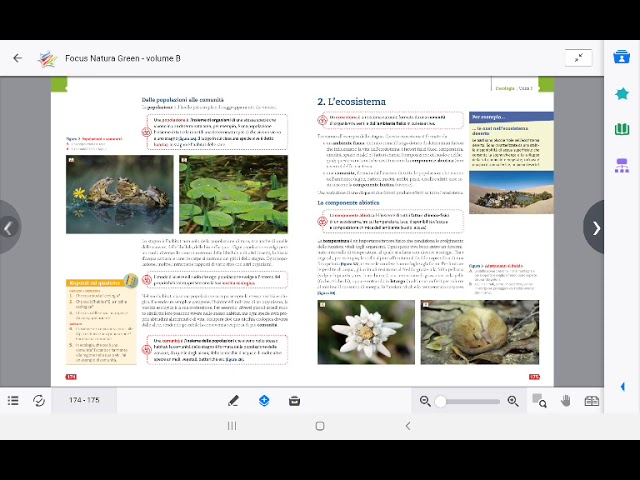Click the "Rispondi sul quaderno" orange box title
This screenshot has height=480, width=640.
pos(95,283)
